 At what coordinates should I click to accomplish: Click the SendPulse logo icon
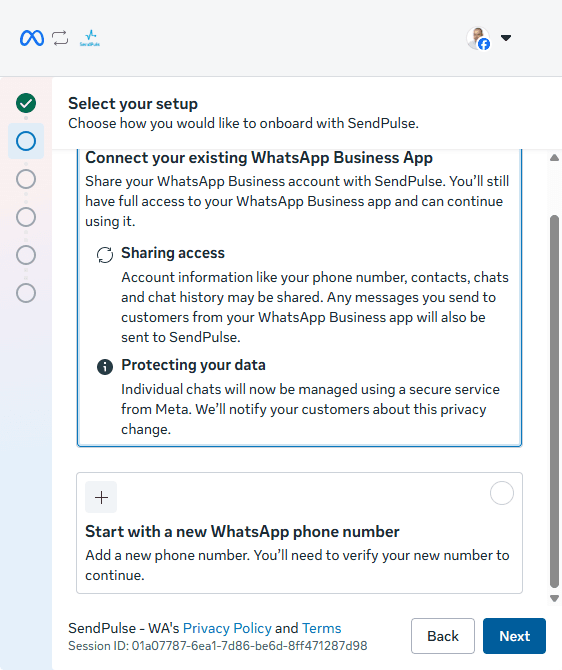click(90, 38)
